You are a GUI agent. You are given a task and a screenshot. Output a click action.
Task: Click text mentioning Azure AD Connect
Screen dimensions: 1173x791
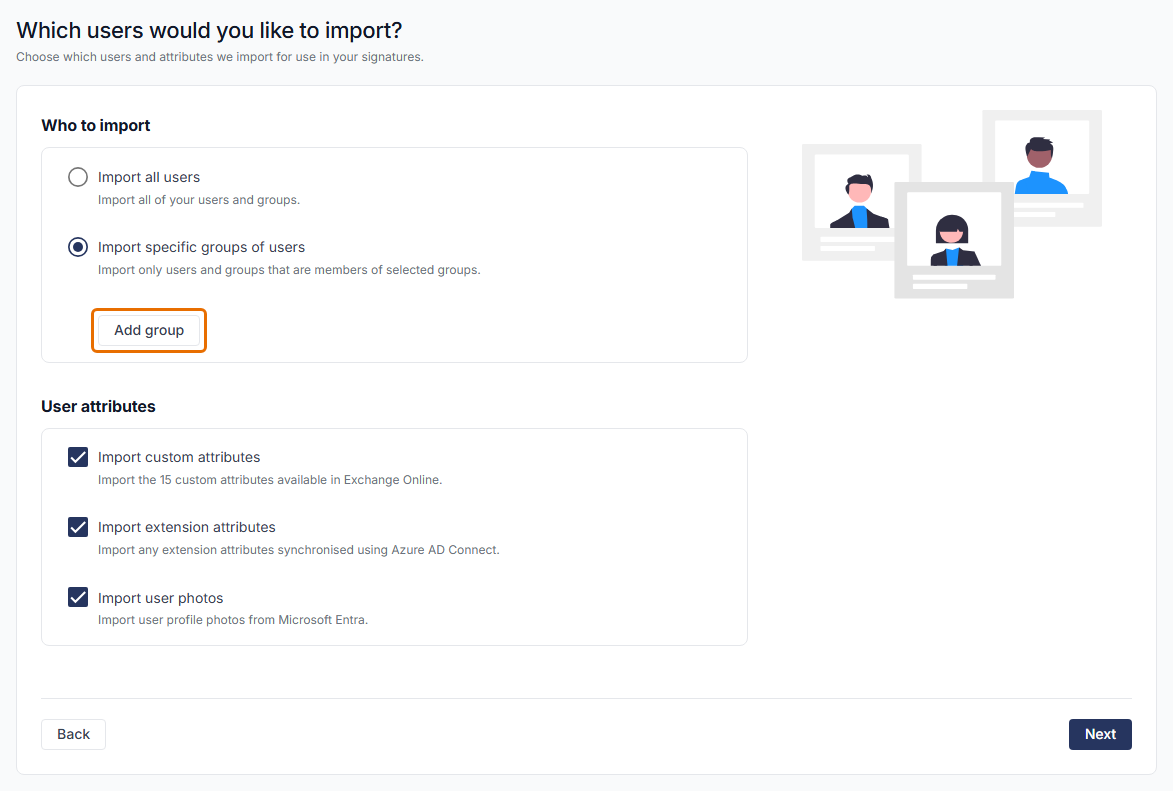(x=298, y=550)
